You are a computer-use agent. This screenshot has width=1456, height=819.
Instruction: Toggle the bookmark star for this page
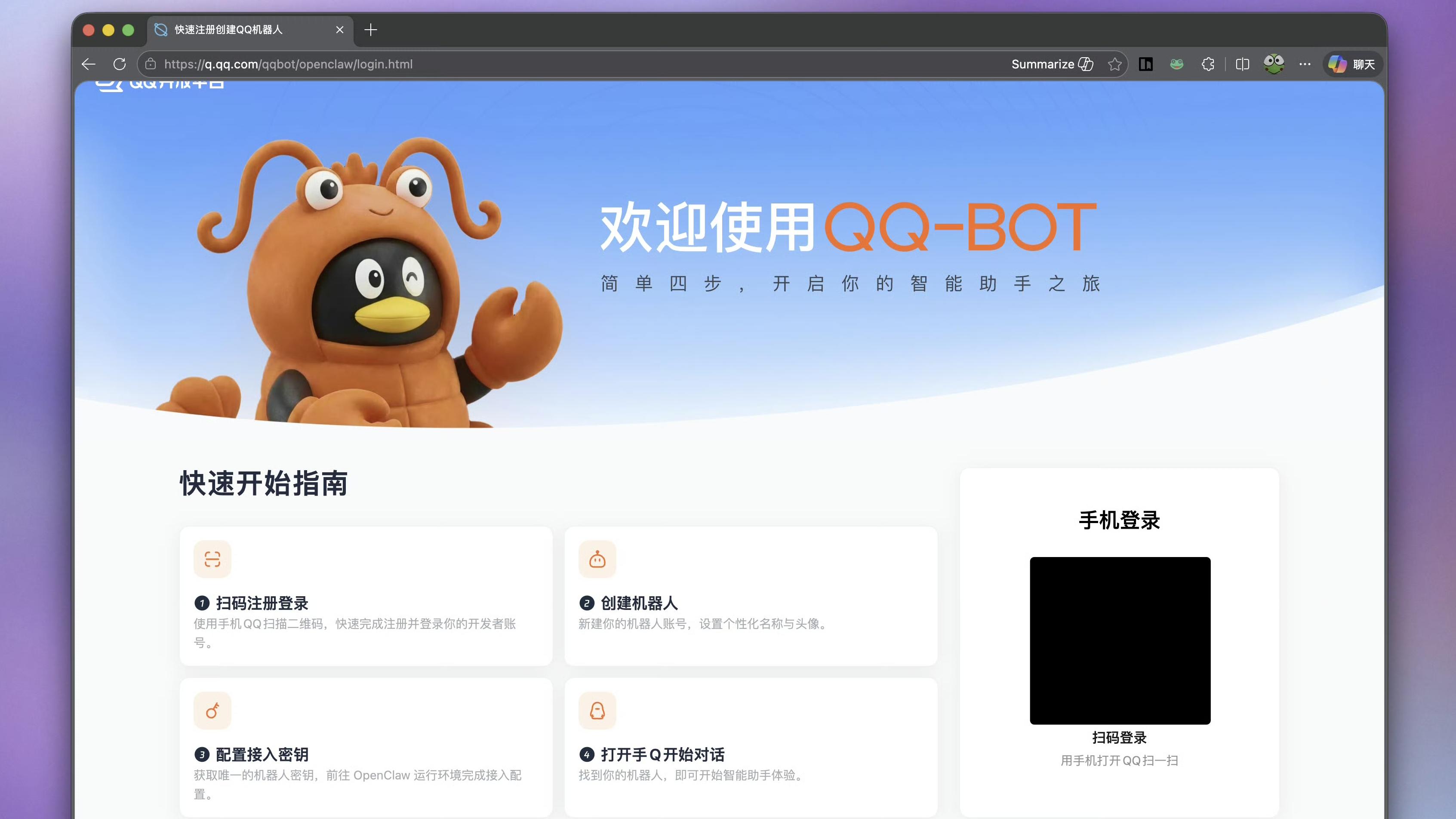pos(1114,64)
